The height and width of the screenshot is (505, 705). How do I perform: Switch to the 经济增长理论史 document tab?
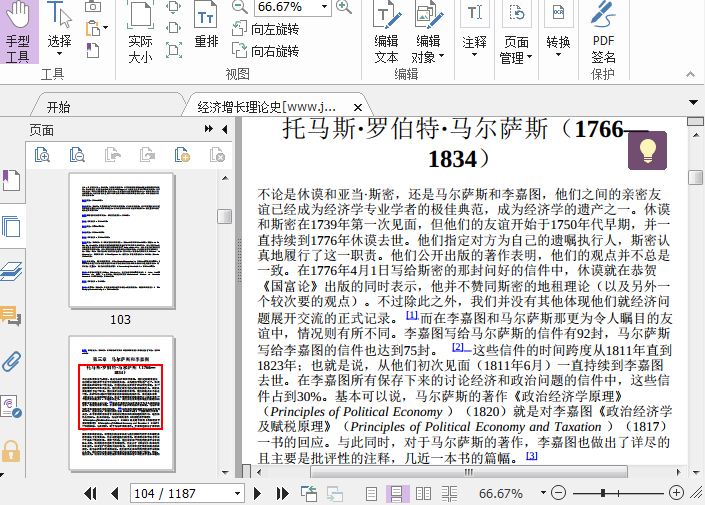tap(267, 107)
